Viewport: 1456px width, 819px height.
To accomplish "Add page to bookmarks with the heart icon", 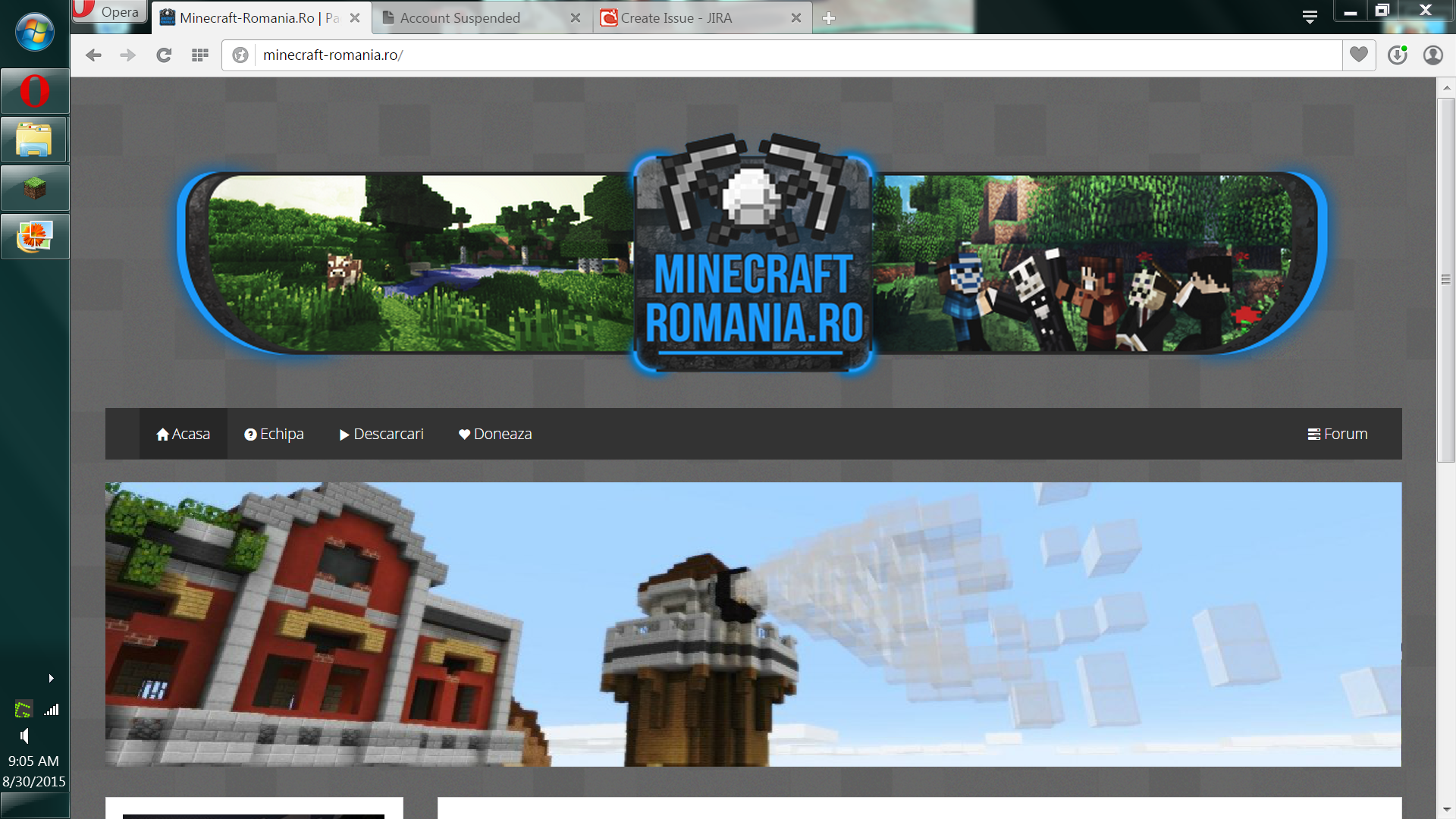I will [x=1359, y=55].
